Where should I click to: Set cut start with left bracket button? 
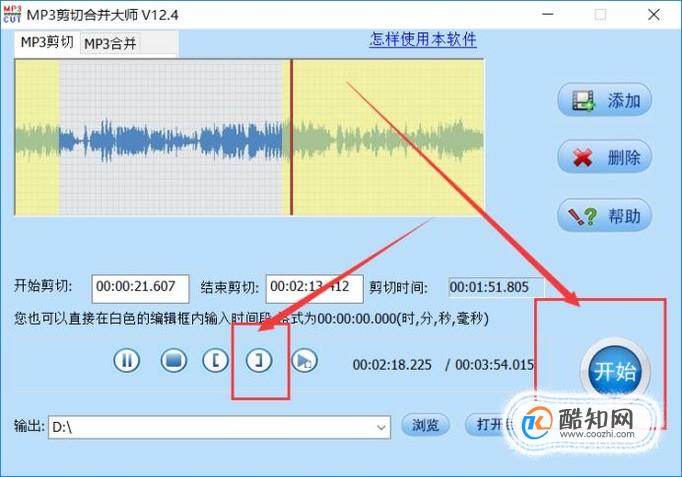coord(215,360)
